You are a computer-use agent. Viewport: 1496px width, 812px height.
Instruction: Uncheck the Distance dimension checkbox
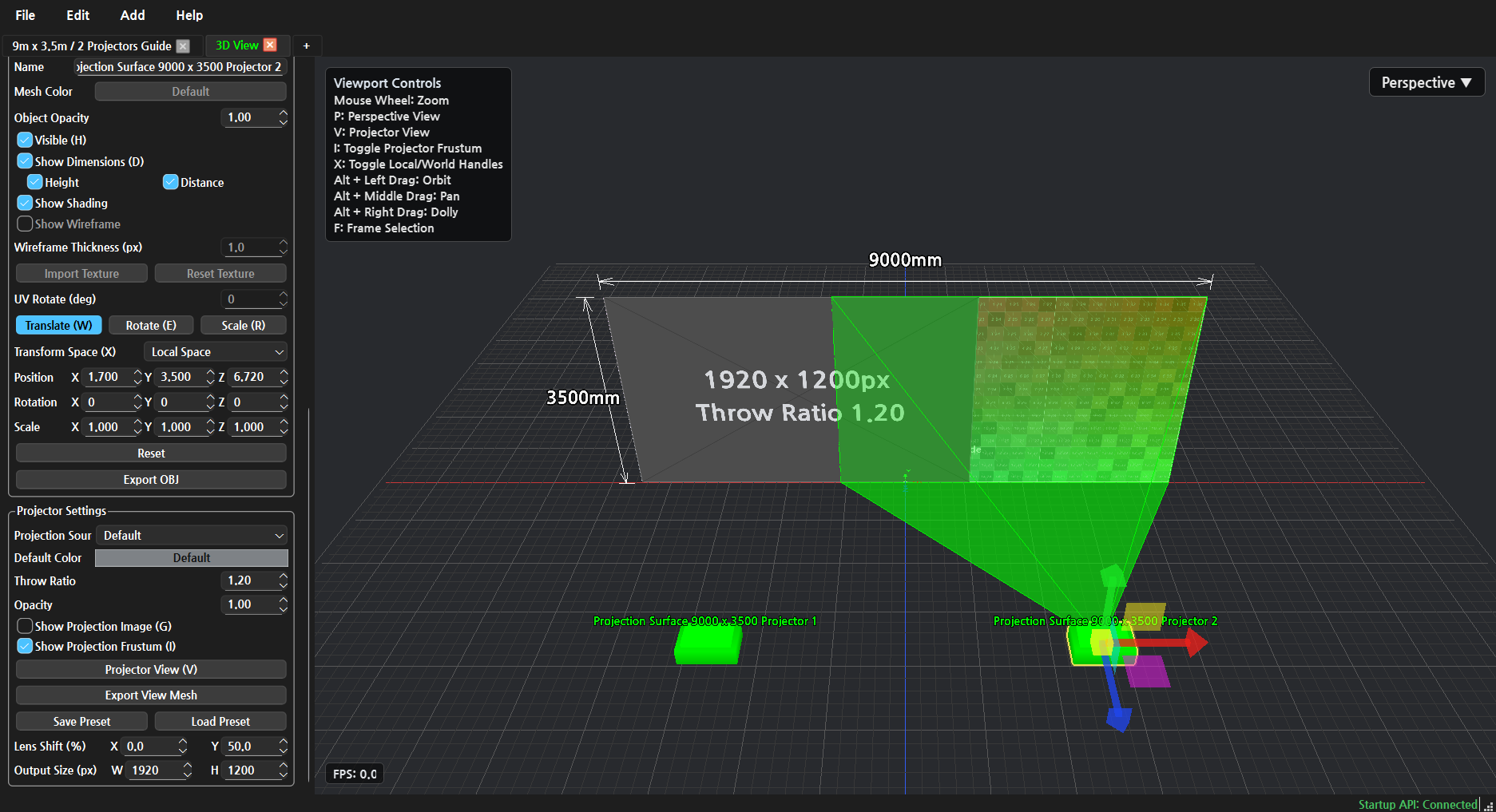170,182
